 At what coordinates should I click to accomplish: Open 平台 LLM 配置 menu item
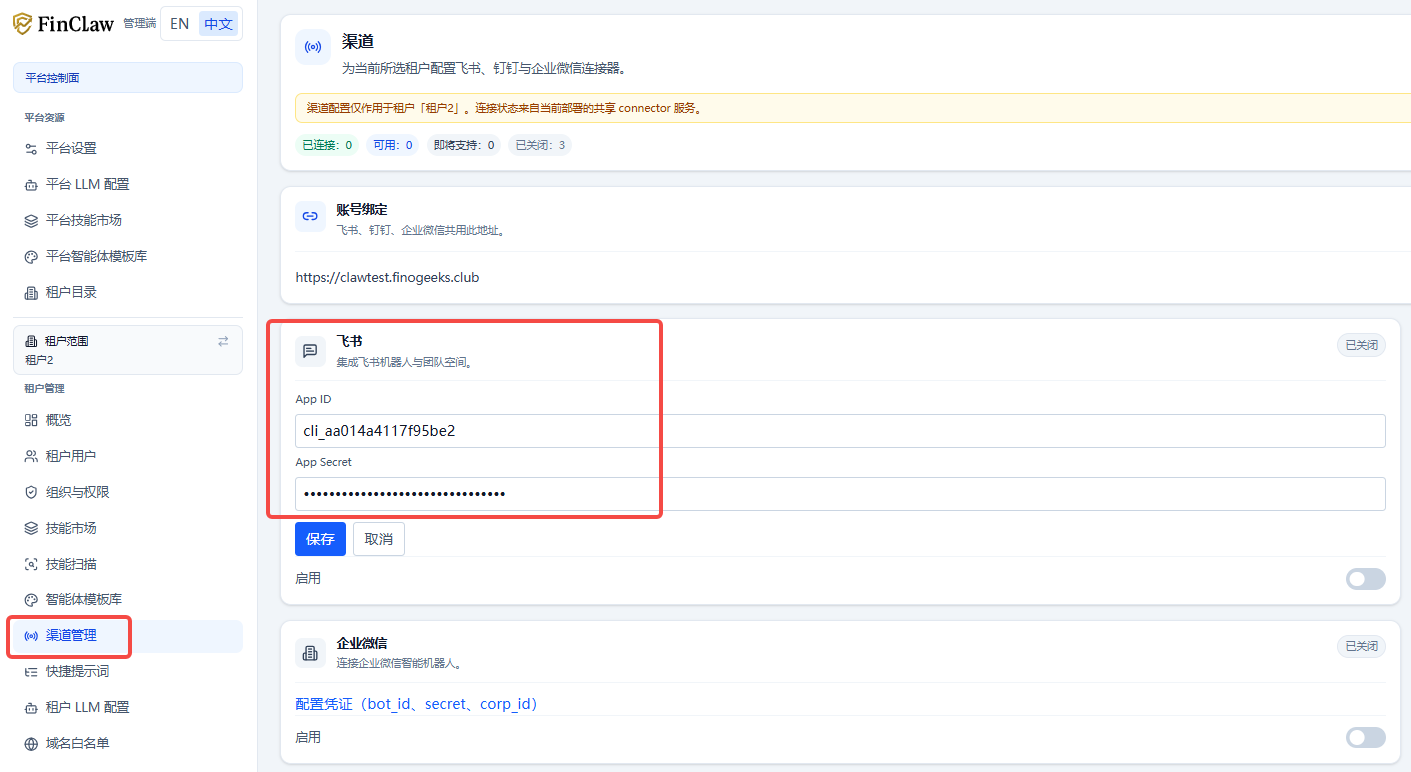[128, 184]
